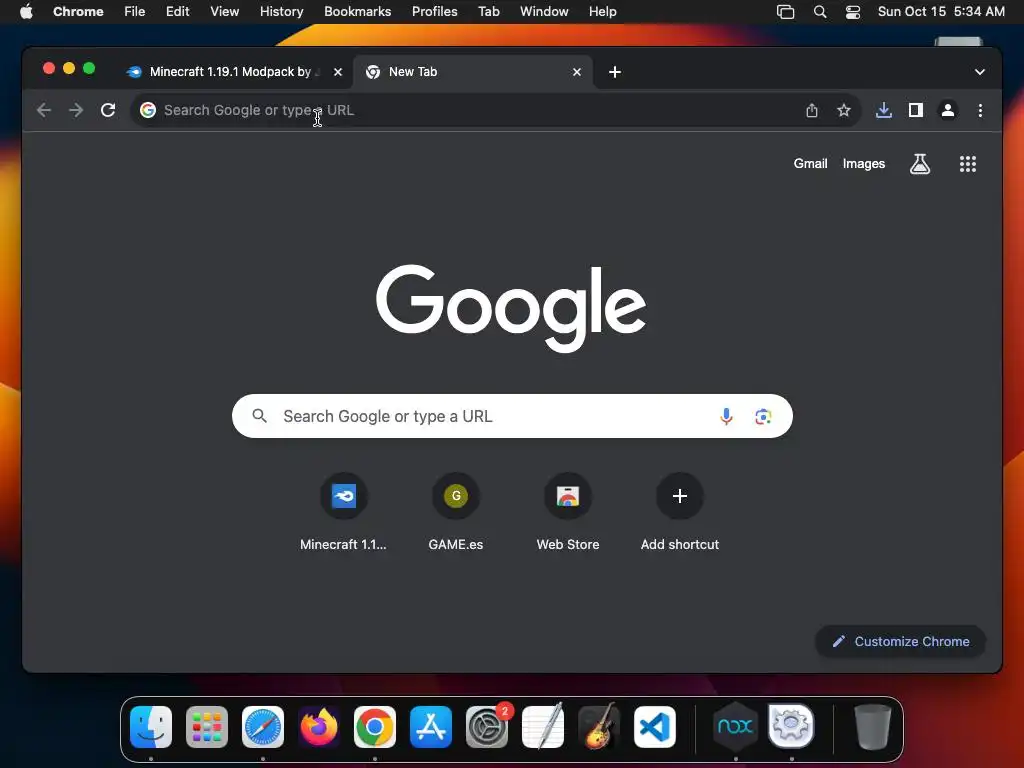Open the Nox app in the Dock
The height and width of the screenshot is (768, 1024).
[x=735, y=727]
